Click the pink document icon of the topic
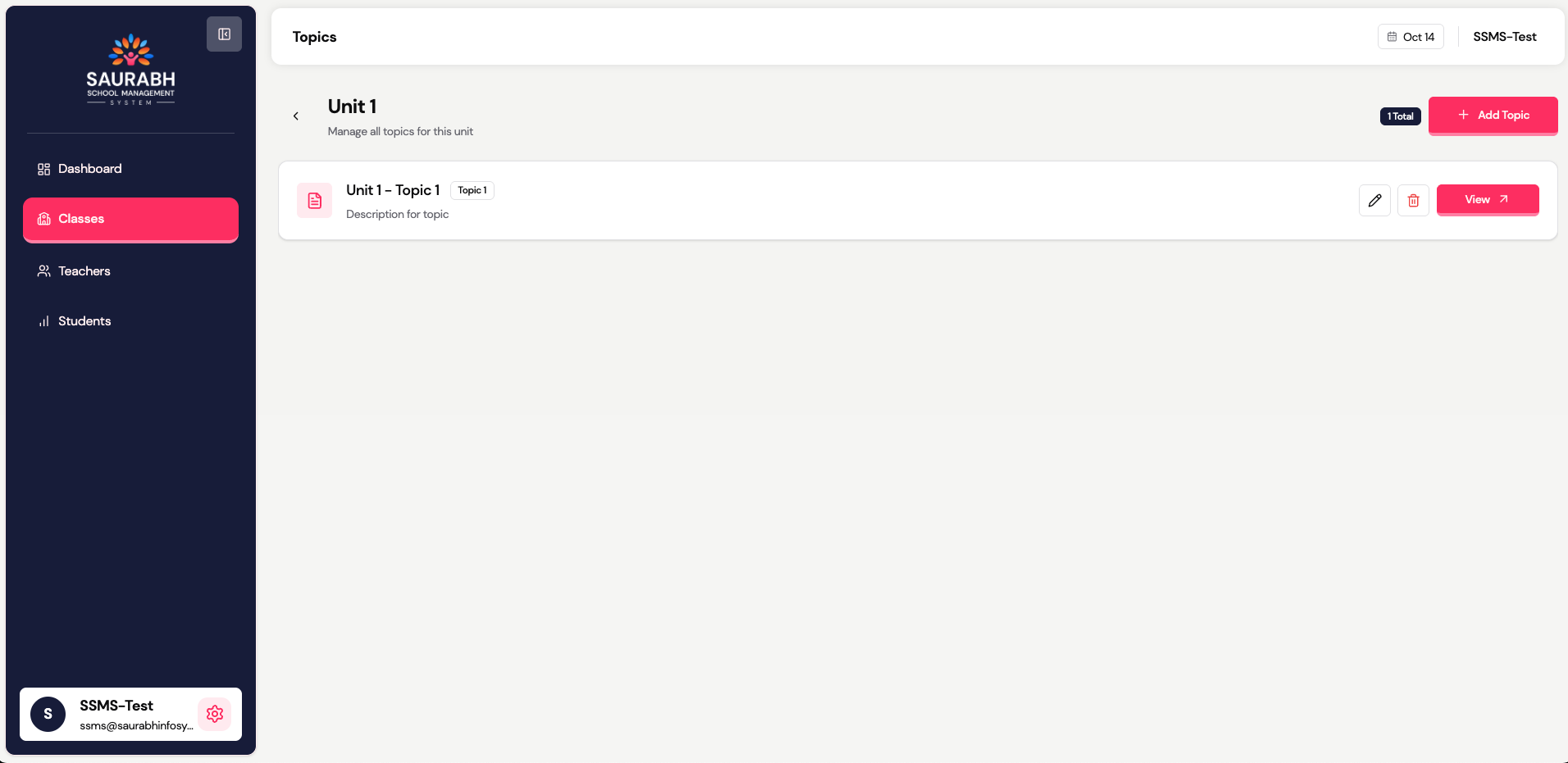Viewport: 1568px width, 763px height. [x=315, y=201]
